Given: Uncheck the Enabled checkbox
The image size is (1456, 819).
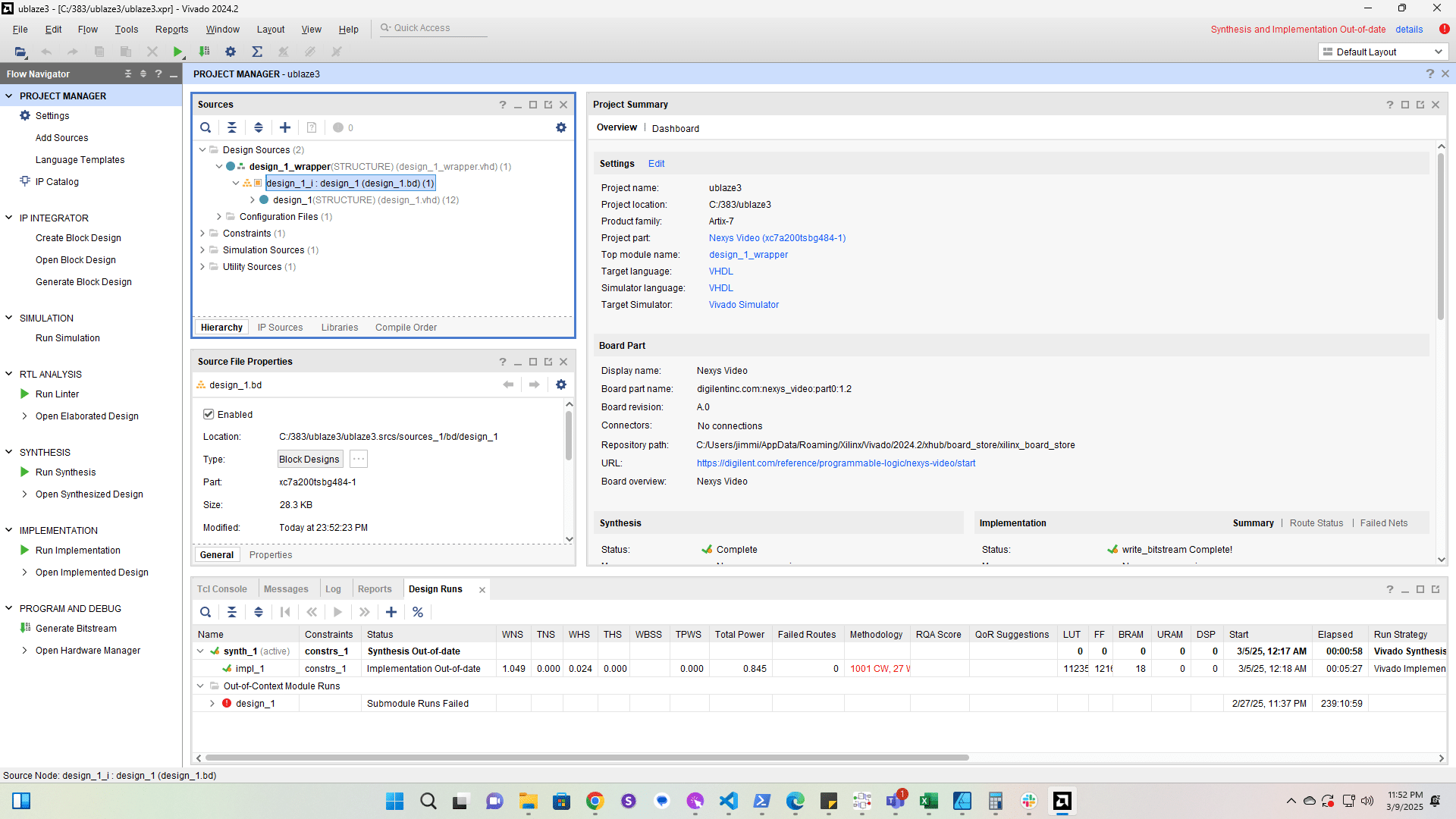Looking at the screenshot, I should coord(209,414).
